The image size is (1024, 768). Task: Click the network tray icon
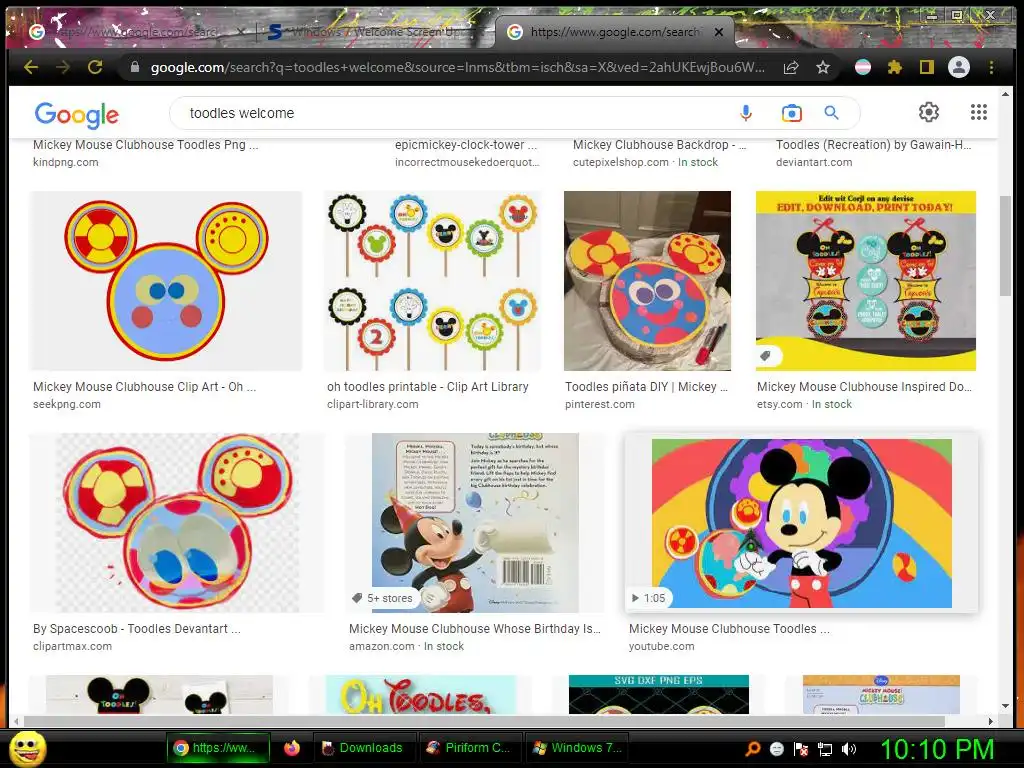(x=825, y=749)
